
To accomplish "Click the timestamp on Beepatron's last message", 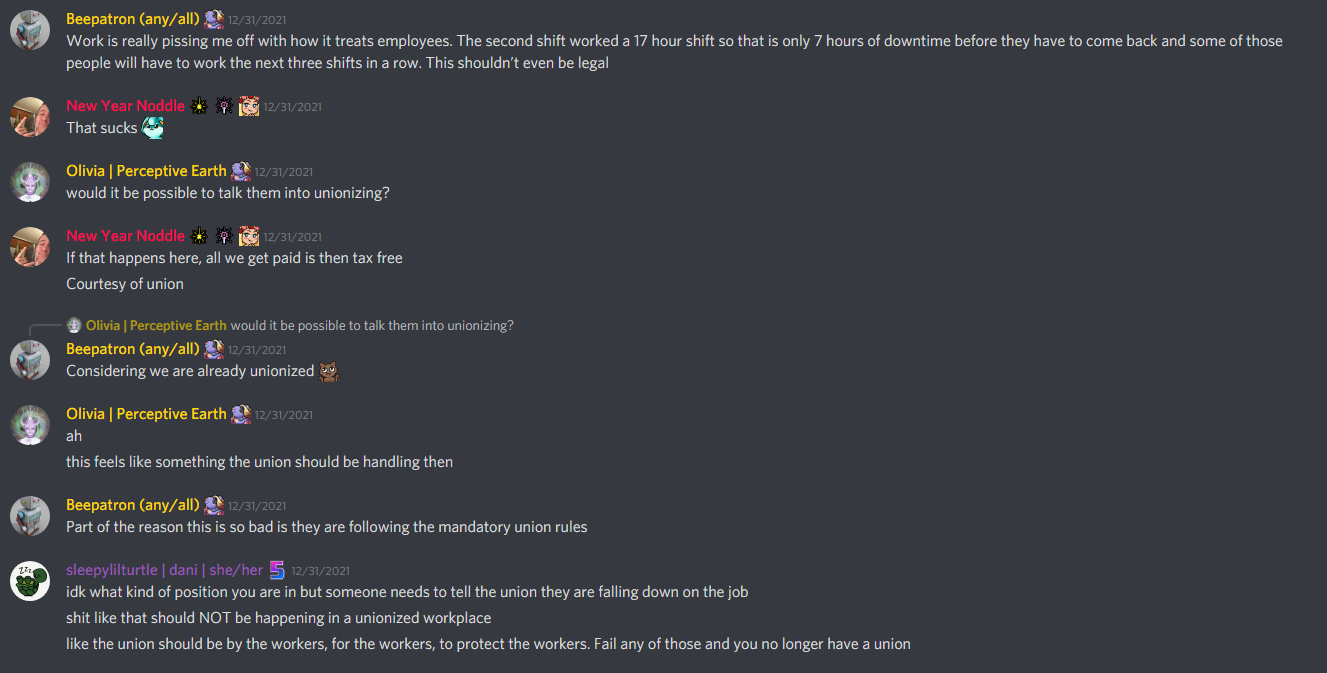I will (x=257, y=506).
